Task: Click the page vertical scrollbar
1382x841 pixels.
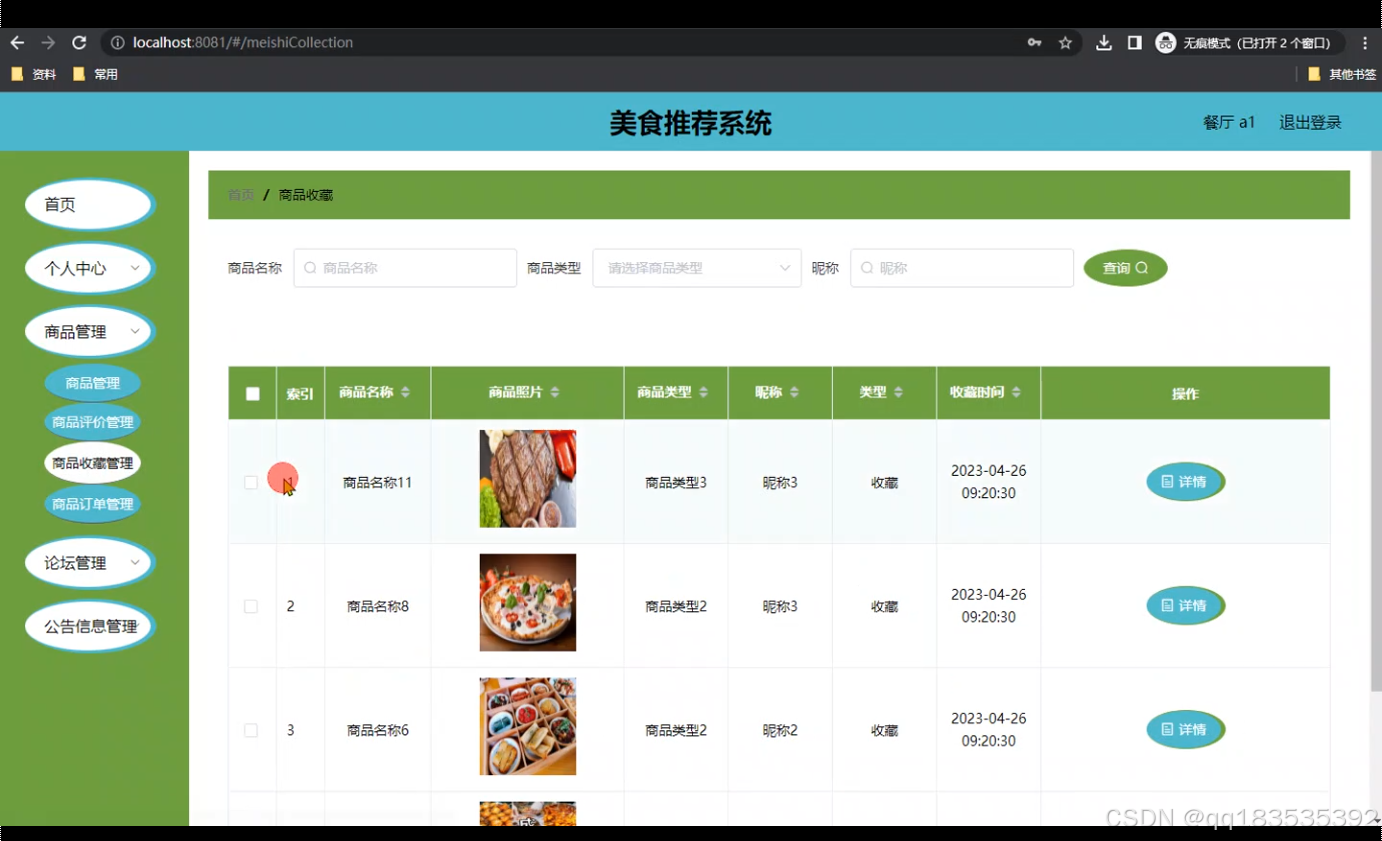Action: pos(1376,420)
